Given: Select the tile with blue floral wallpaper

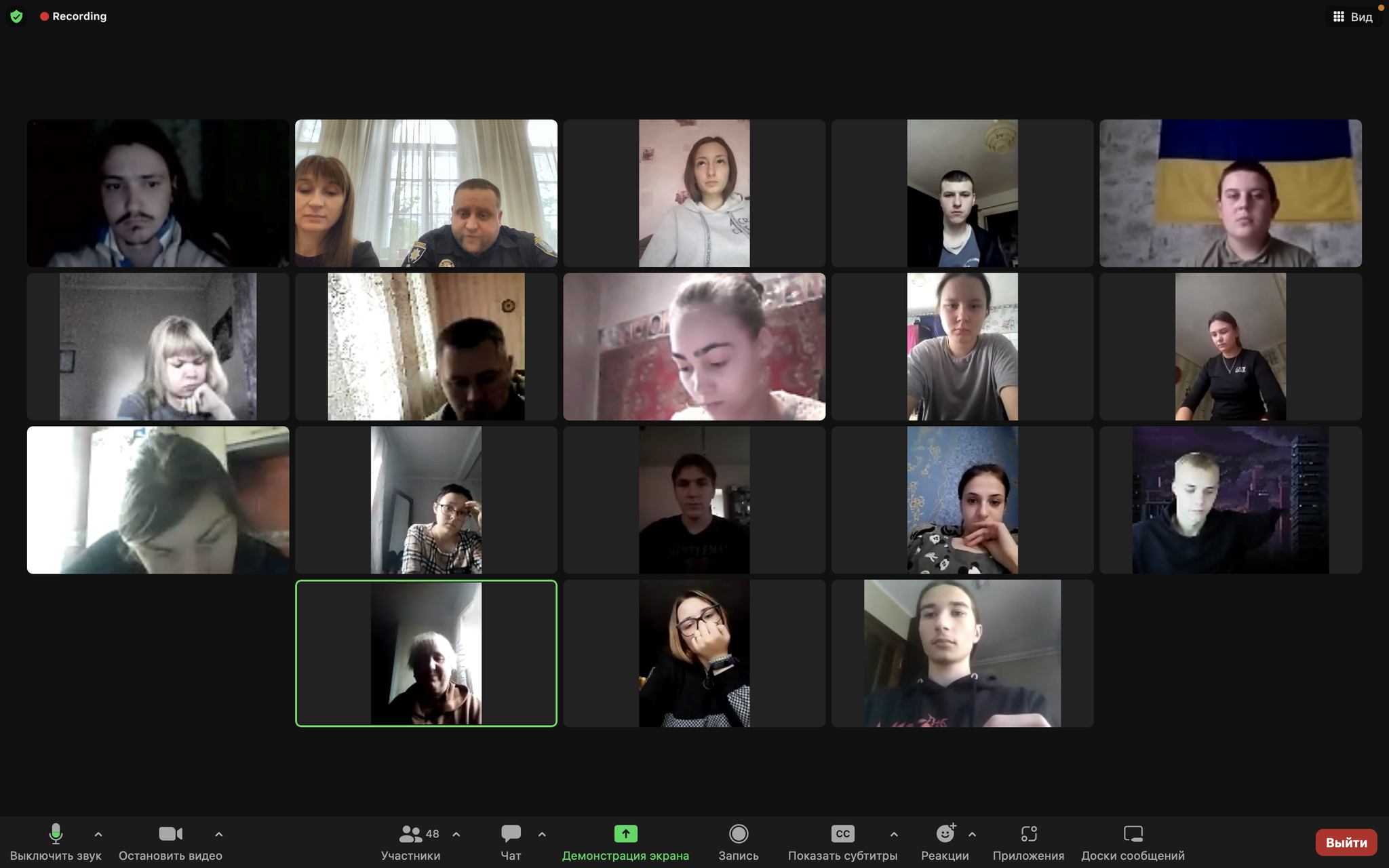Looking at the screenshot, I should coord(962,500).
